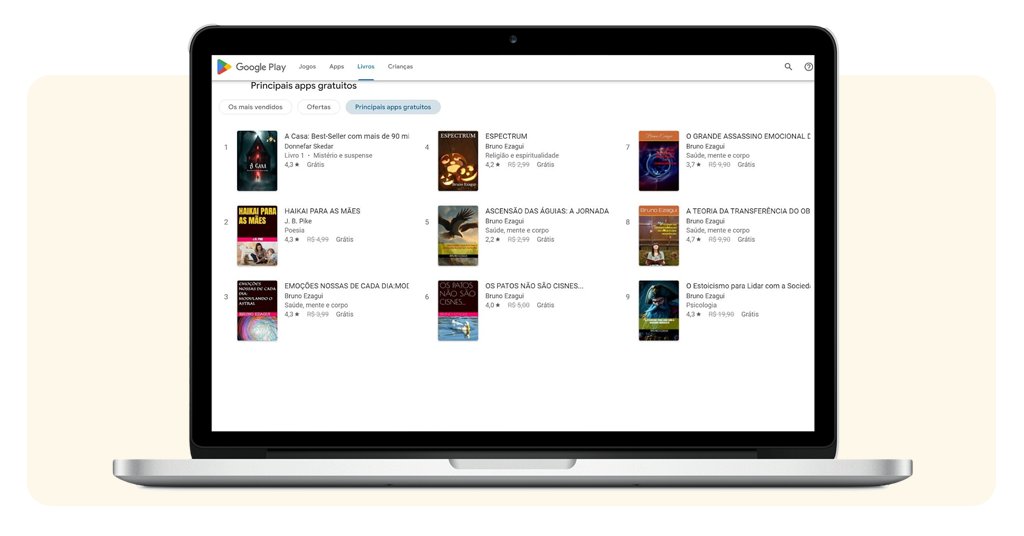Click author name Donnefar Skedar
Viewport: 1024px width, 536px height.
click(x=309, y=146)
